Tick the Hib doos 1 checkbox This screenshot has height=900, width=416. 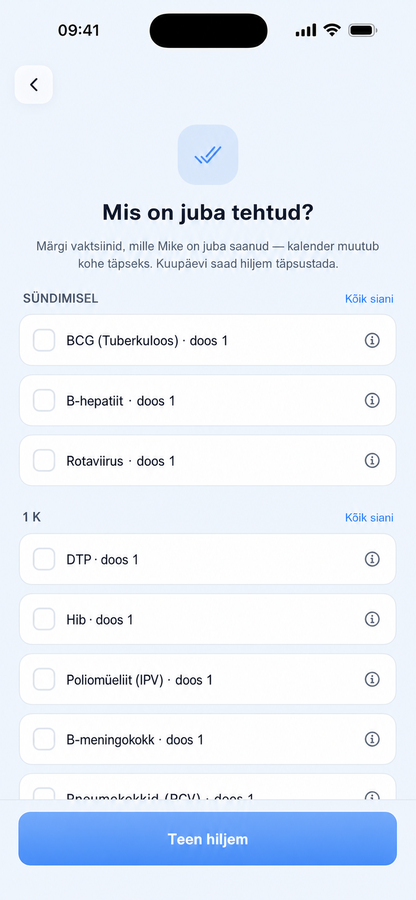44,619
